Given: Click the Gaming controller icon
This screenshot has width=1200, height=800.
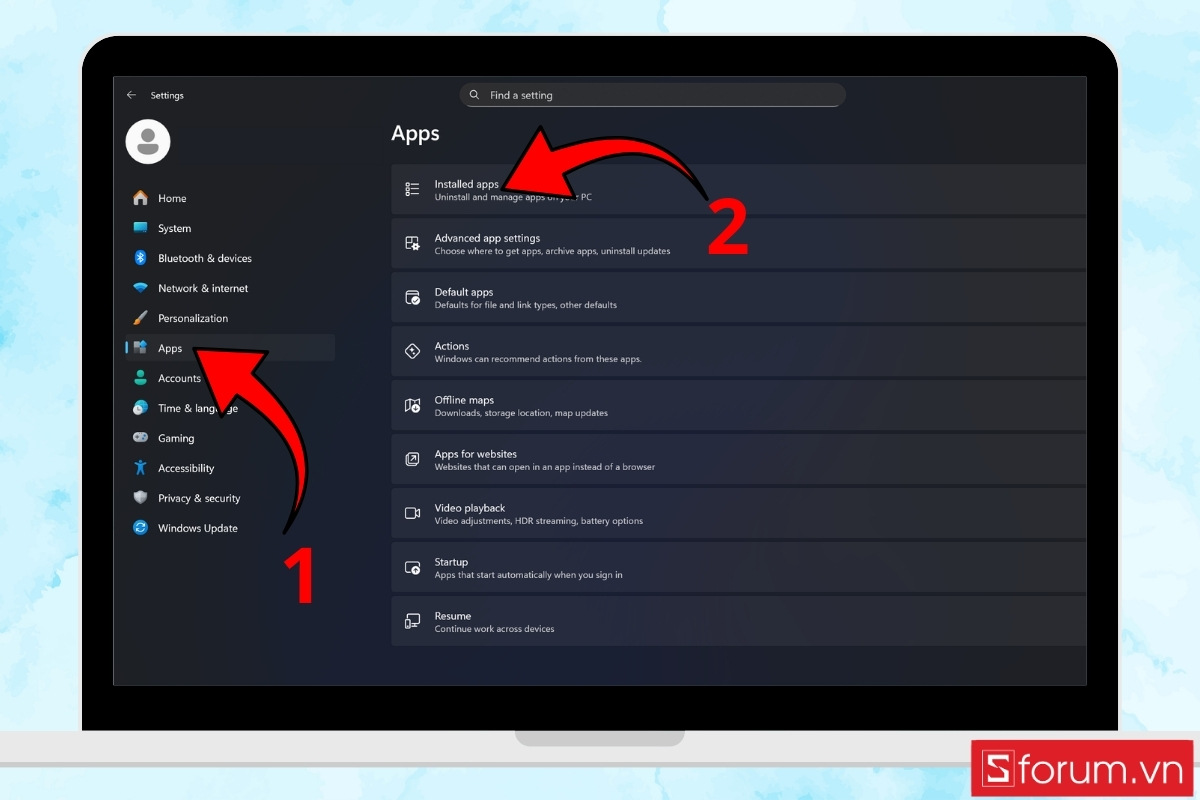Looking at the screenshot, I should pos(140,438).
